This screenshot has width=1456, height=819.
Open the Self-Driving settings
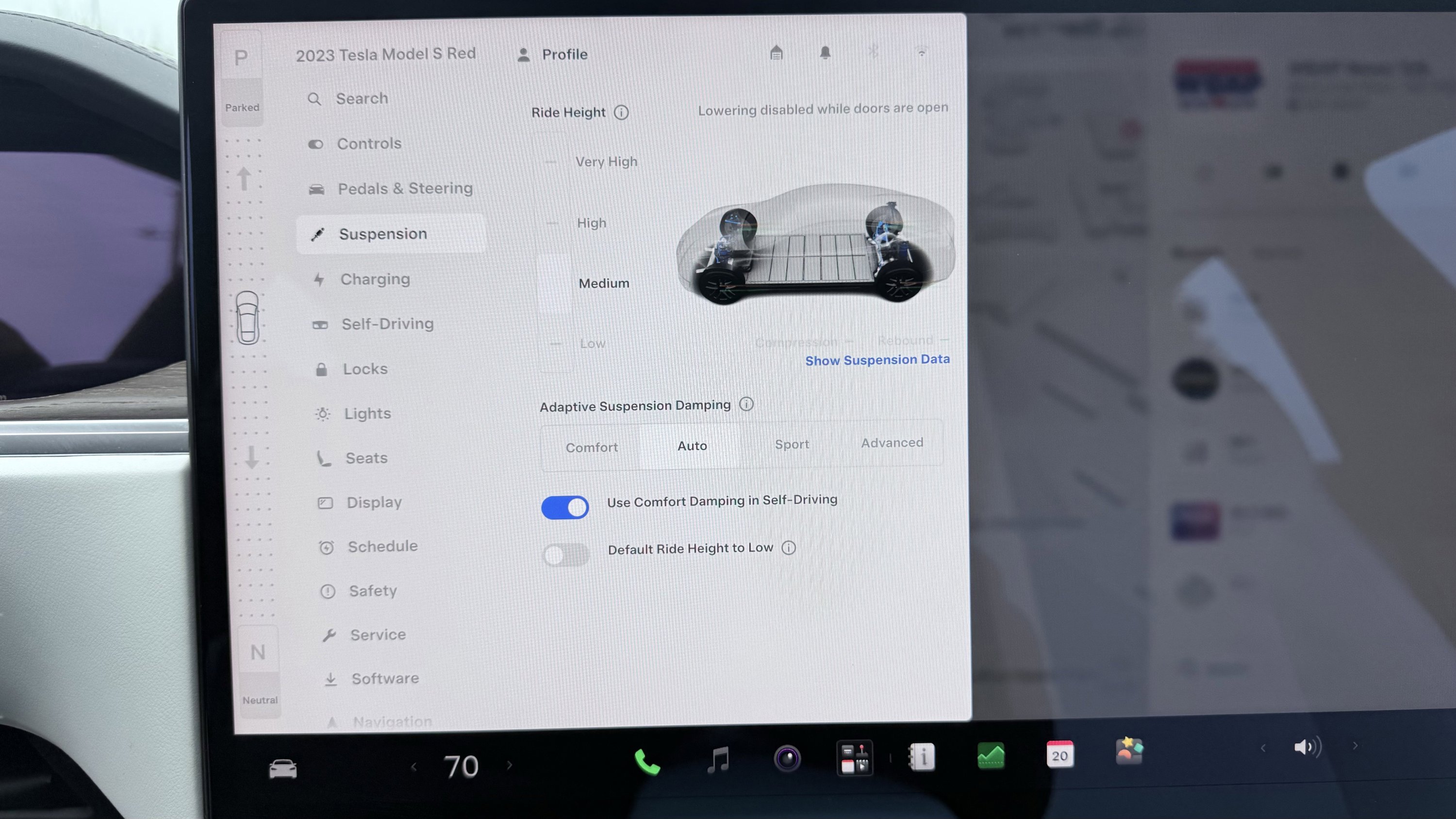(x=374, y=324)
